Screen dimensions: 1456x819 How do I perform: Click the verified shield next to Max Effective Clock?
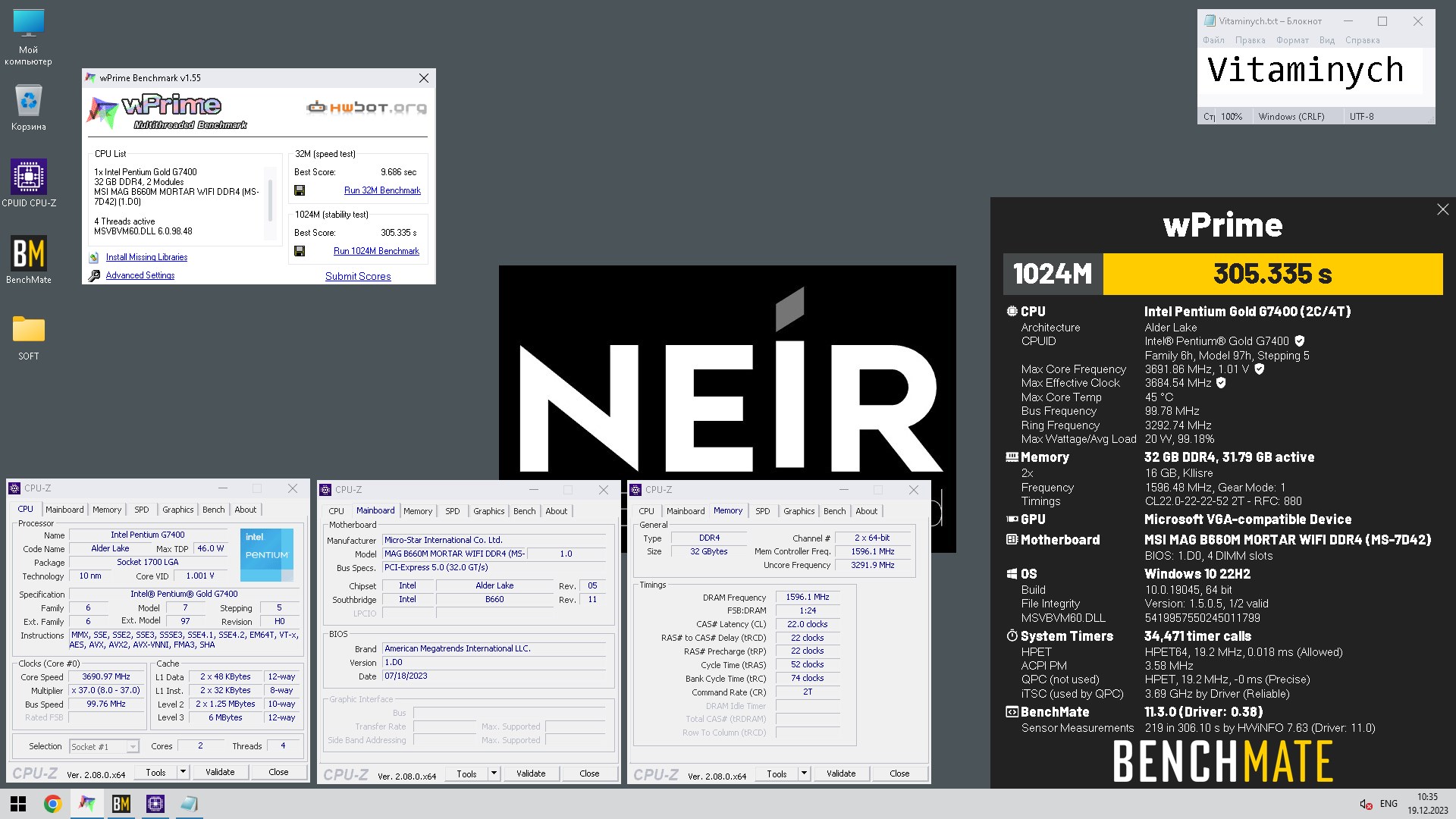pyautogui.click(x=1221, y=383)
